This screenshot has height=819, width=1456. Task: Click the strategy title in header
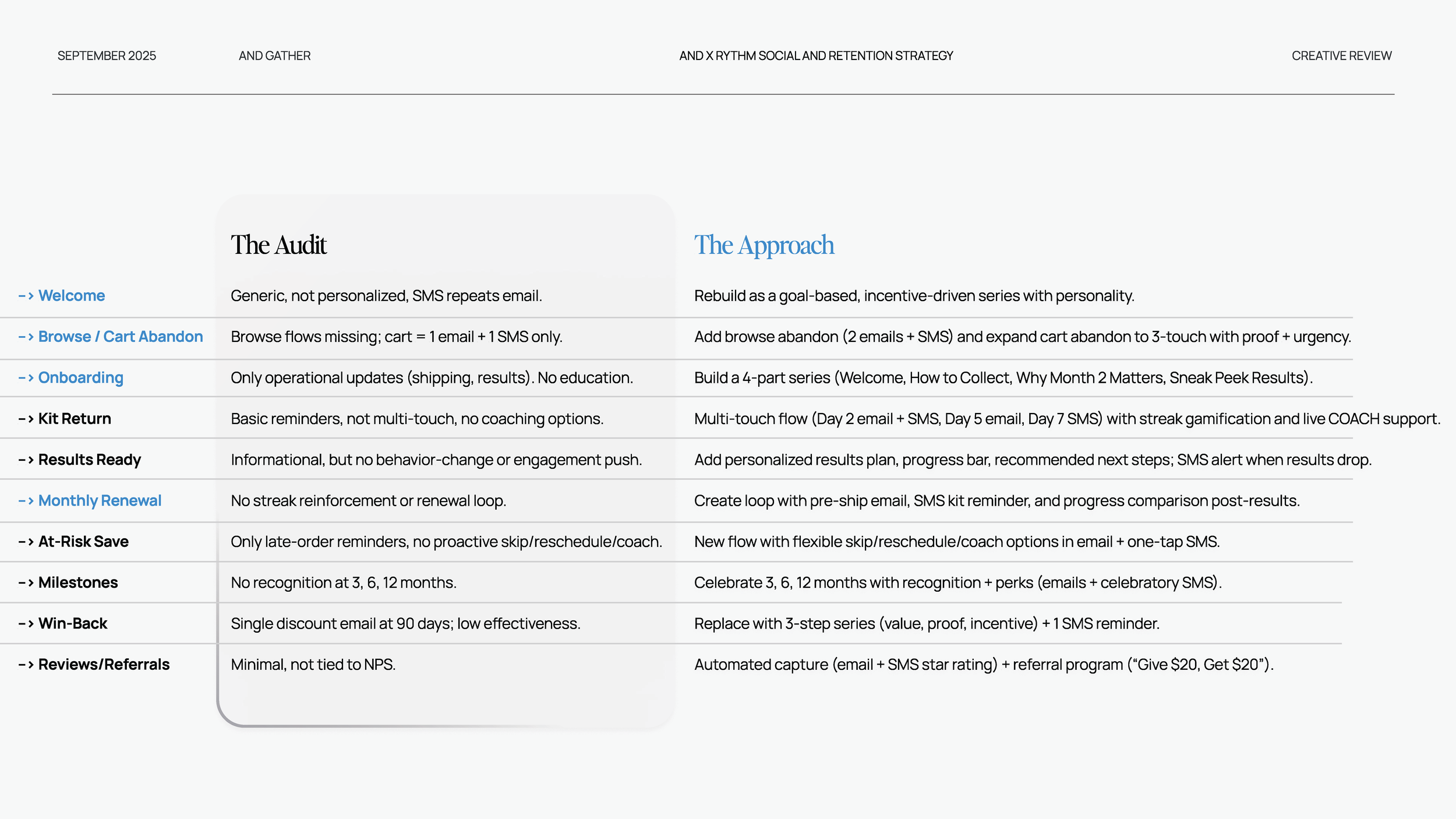[816, 56]
